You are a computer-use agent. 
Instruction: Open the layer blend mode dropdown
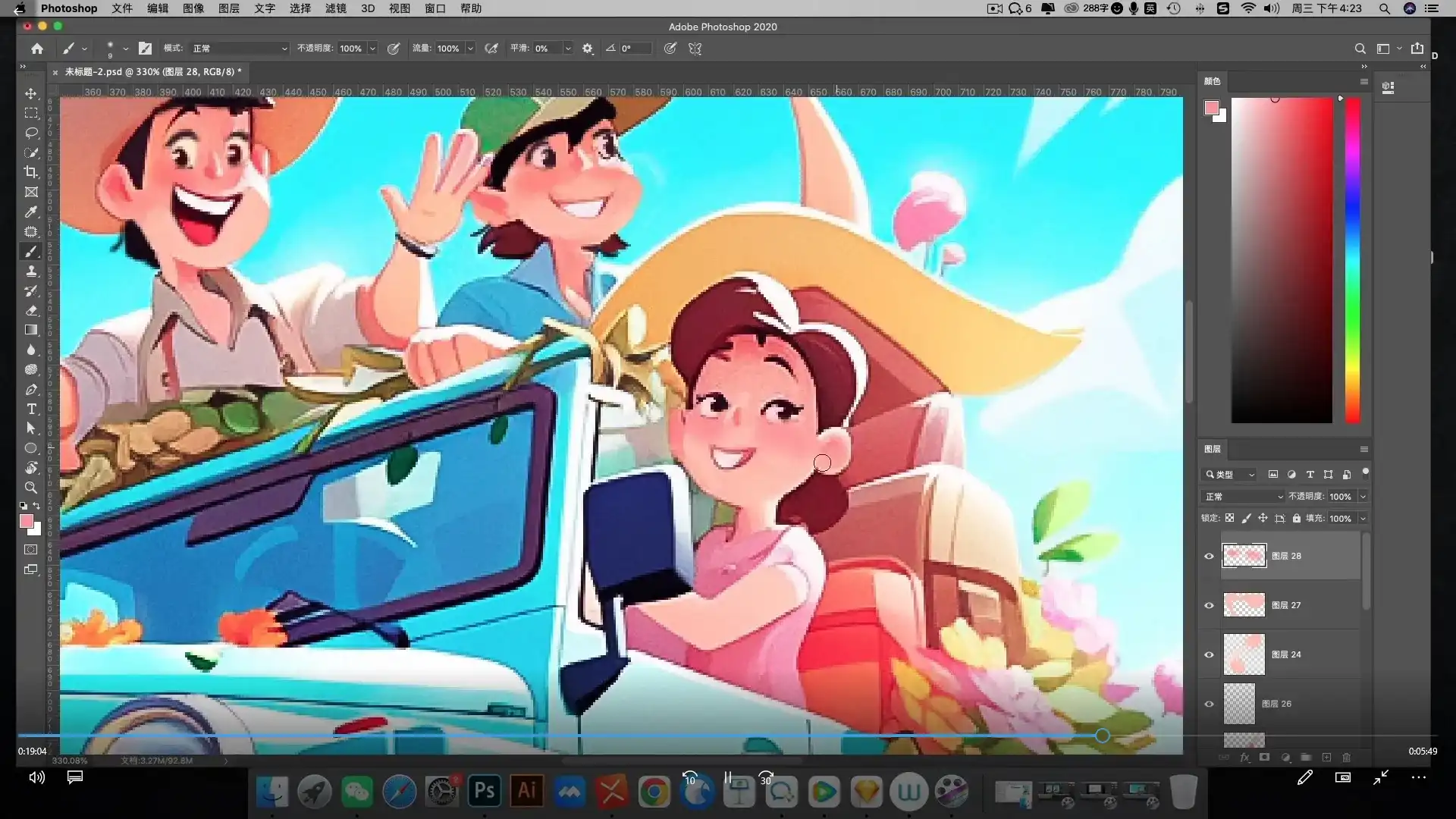(1244, 497)
